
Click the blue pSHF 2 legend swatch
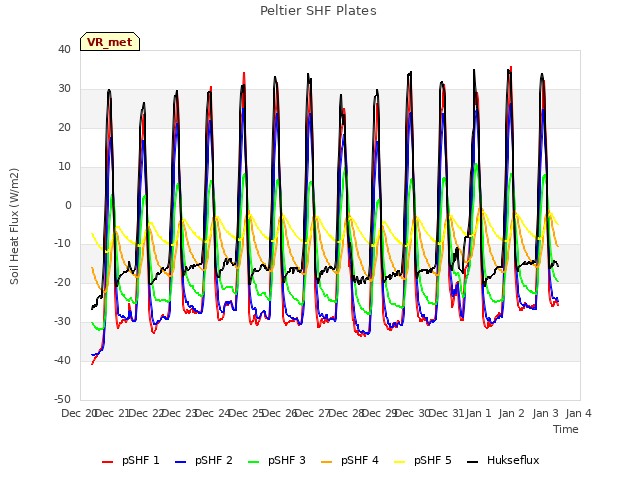point(180,462)
